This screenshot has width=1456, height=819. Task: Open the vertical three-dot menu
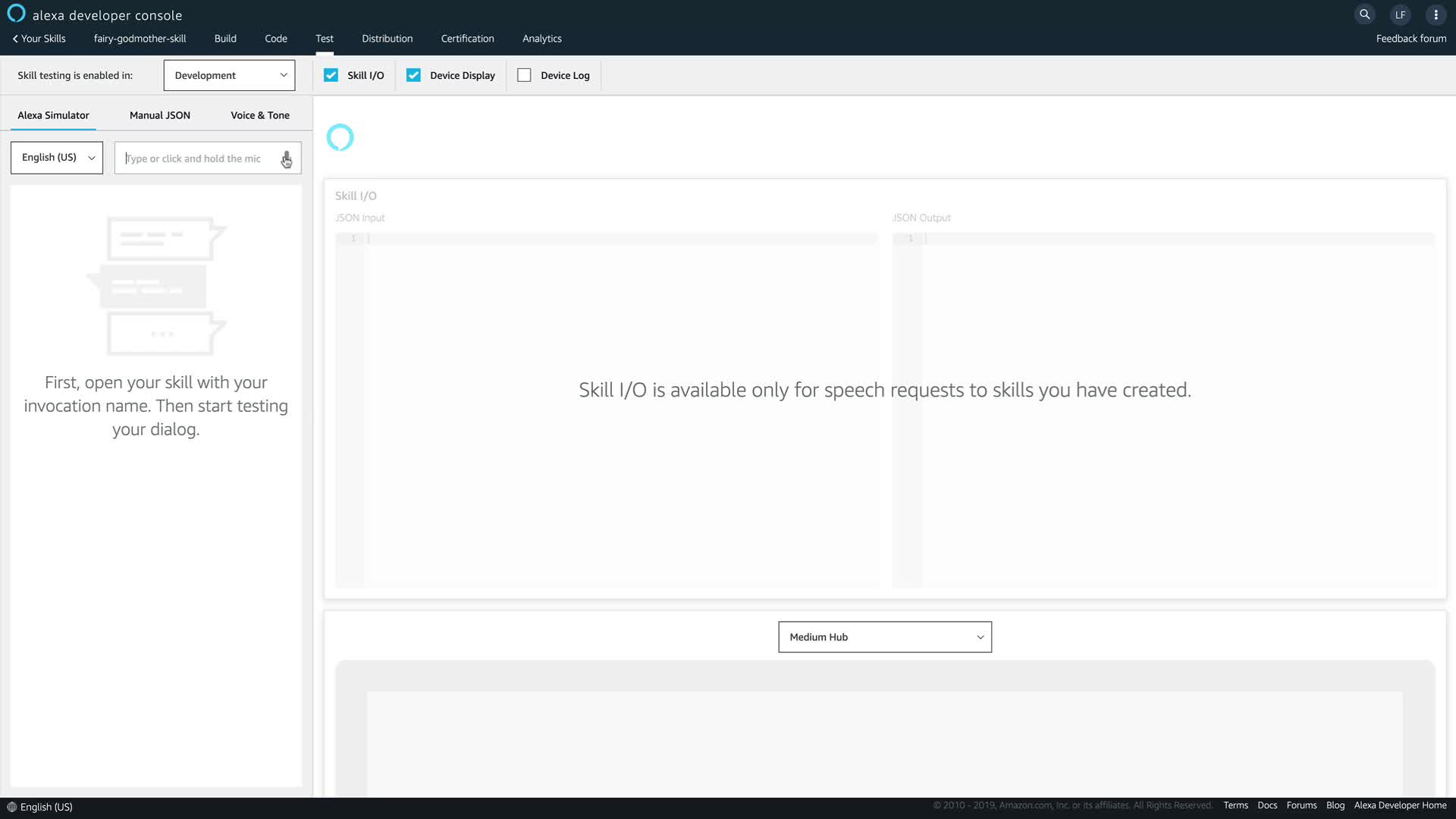click(x=1436, y=14)
